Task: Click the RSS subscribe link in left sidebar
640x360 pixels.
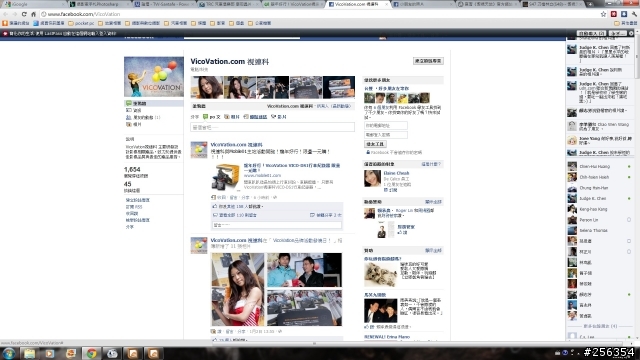Action: tap(134, 207)
